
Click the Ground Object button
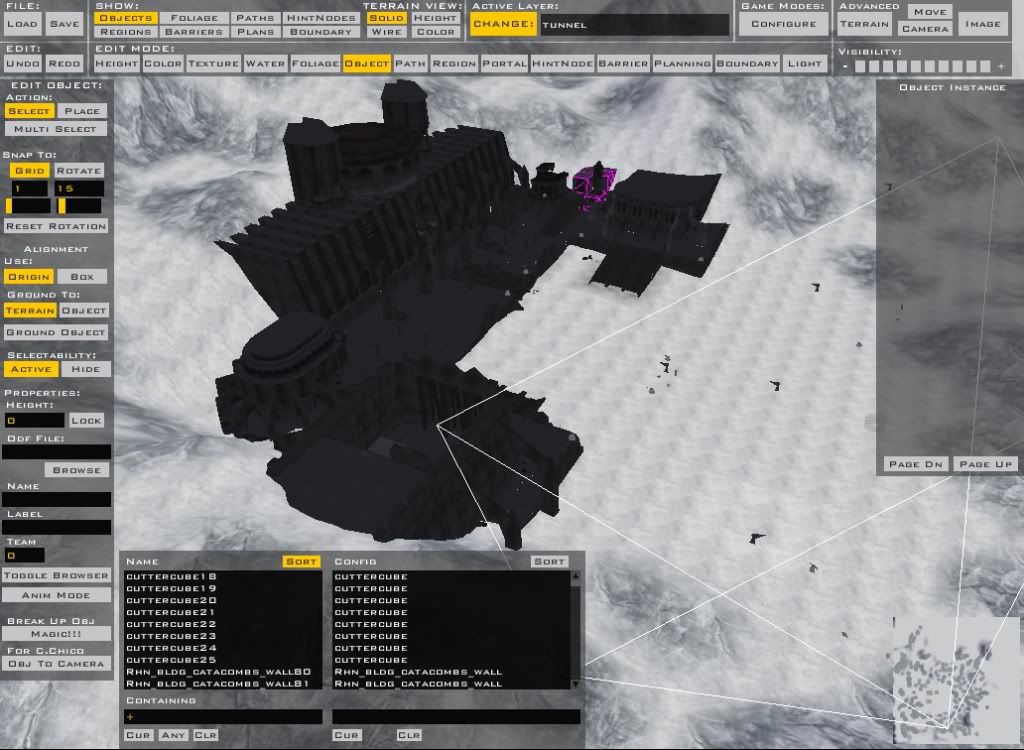click(56, 332)
